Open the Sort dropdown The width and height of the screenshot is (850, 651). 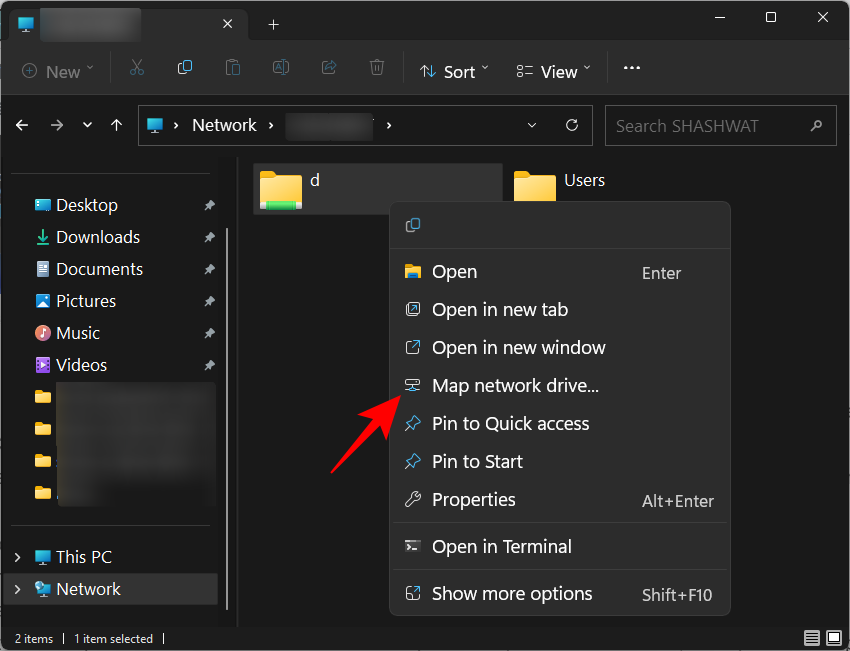pos(454,71)
